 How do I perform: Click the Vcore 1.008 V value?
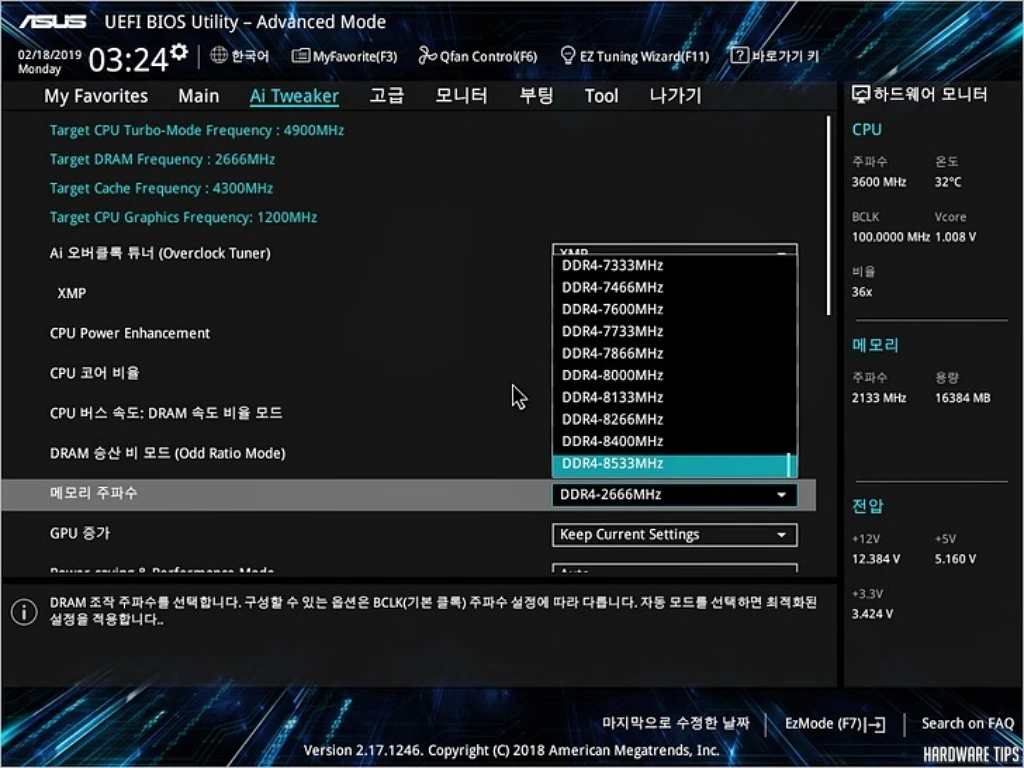956,237
